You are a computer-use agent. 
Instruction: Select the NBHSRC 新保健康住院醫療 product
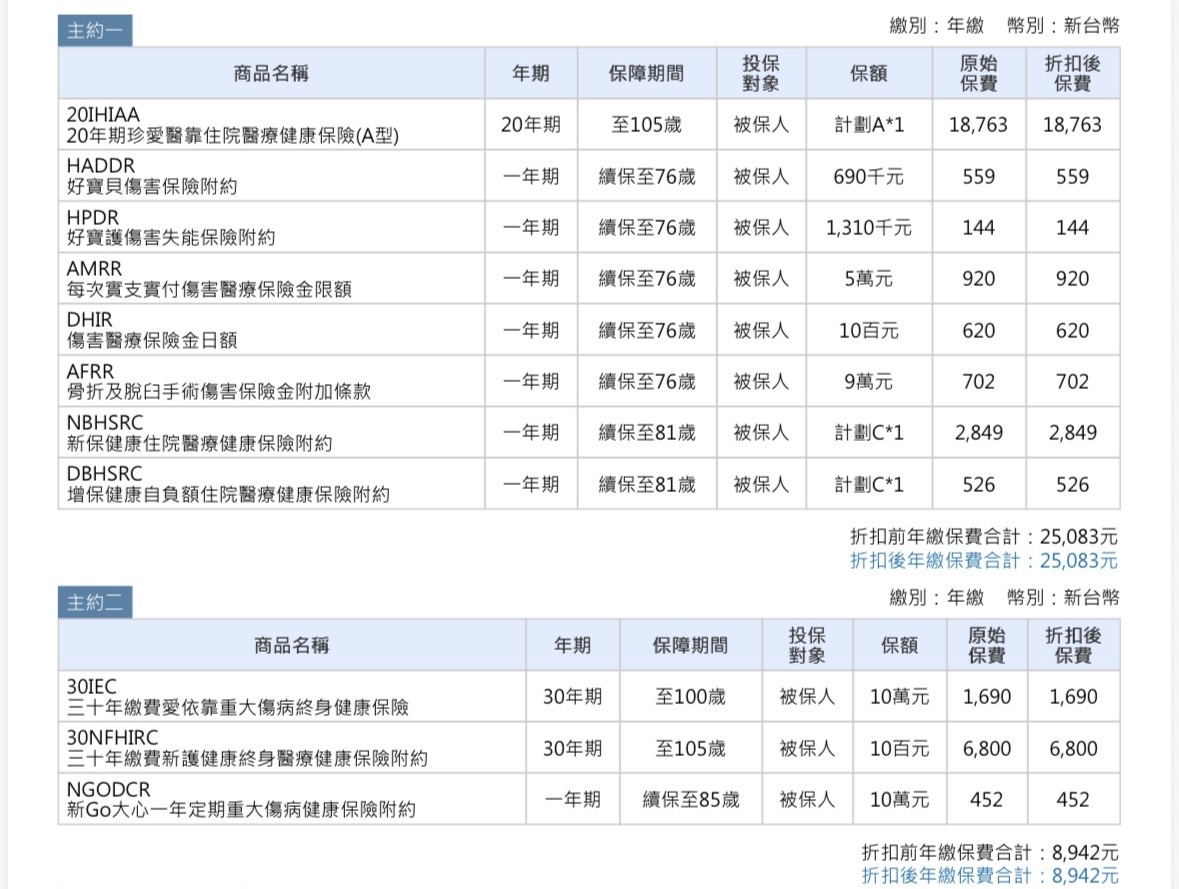(199, 433)
